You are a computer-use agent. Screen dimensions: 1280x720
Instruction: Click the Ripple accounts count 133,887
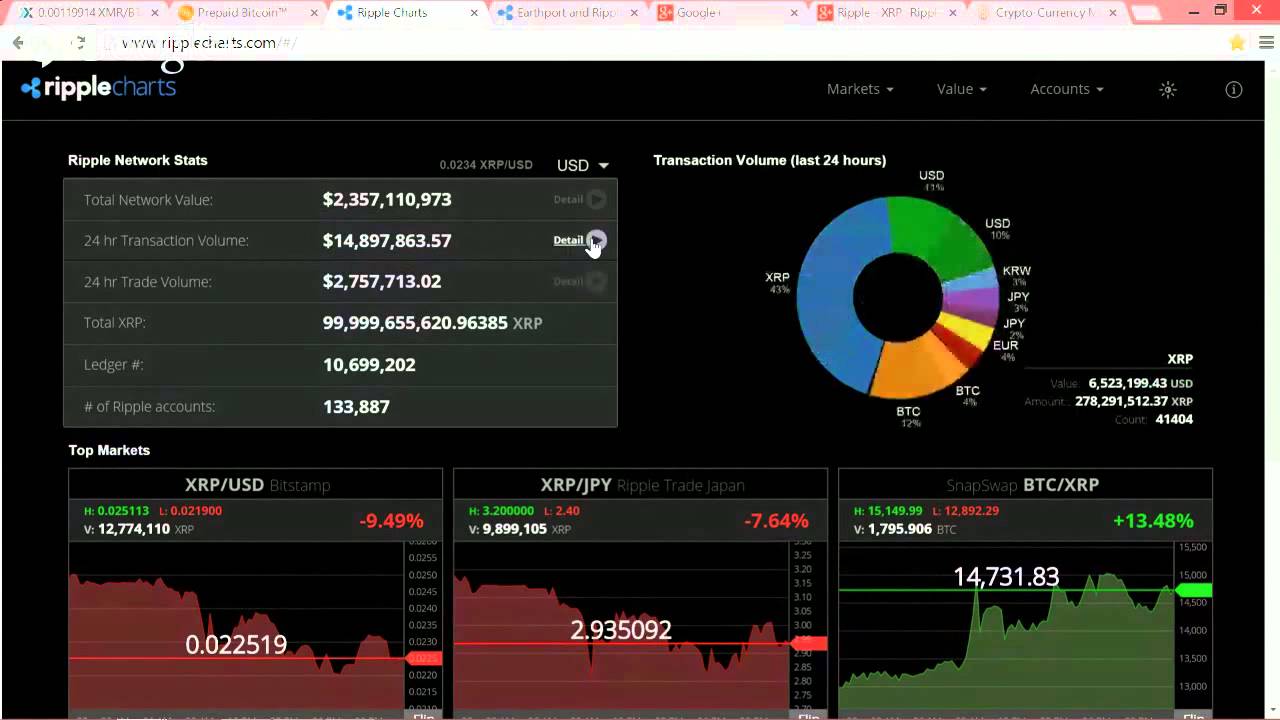point(356,407)
